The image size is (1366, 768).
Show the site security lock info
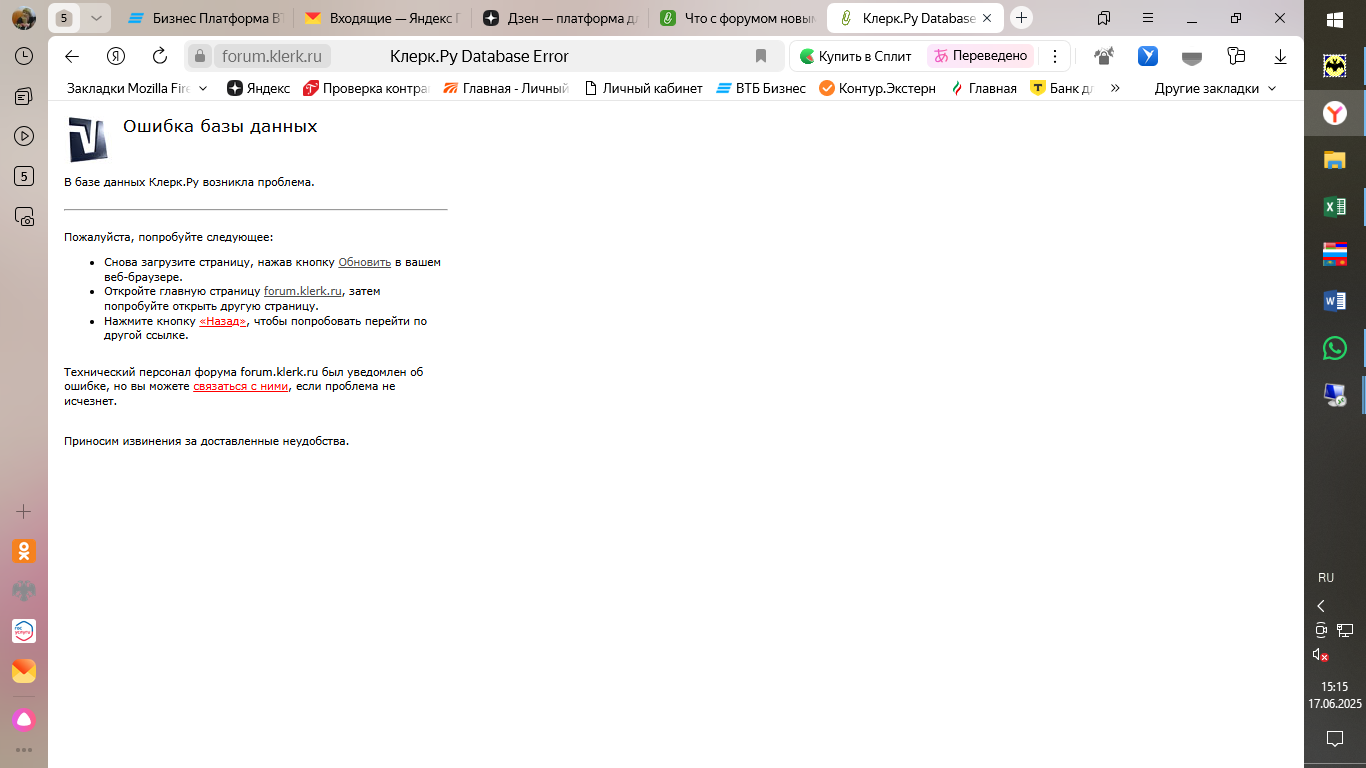click(x=200, y=56)
